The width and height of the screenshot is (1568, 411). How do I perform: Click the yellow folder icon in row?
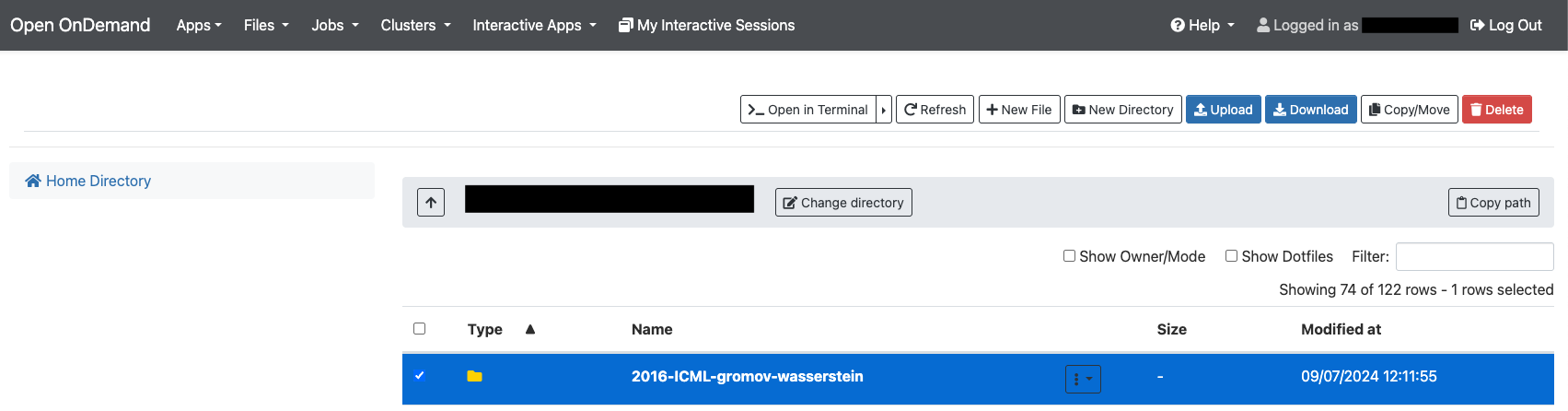(x=474, y=376)
